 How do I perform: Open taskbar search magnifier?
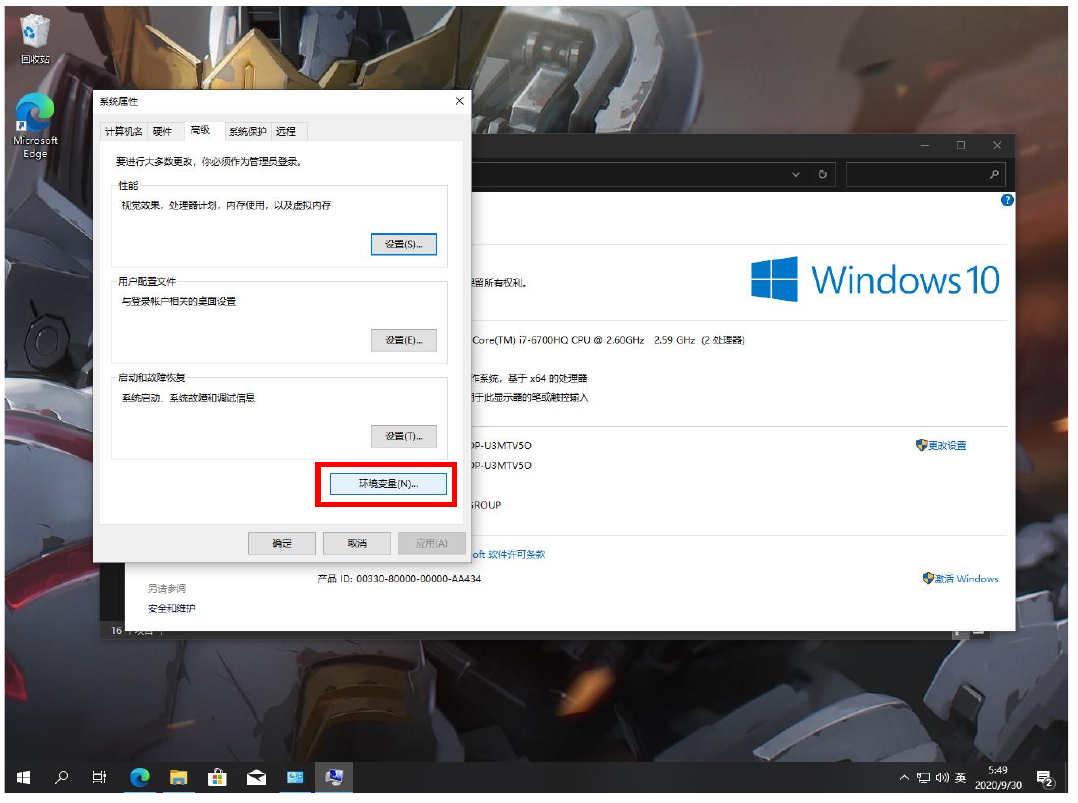point(62,777)
